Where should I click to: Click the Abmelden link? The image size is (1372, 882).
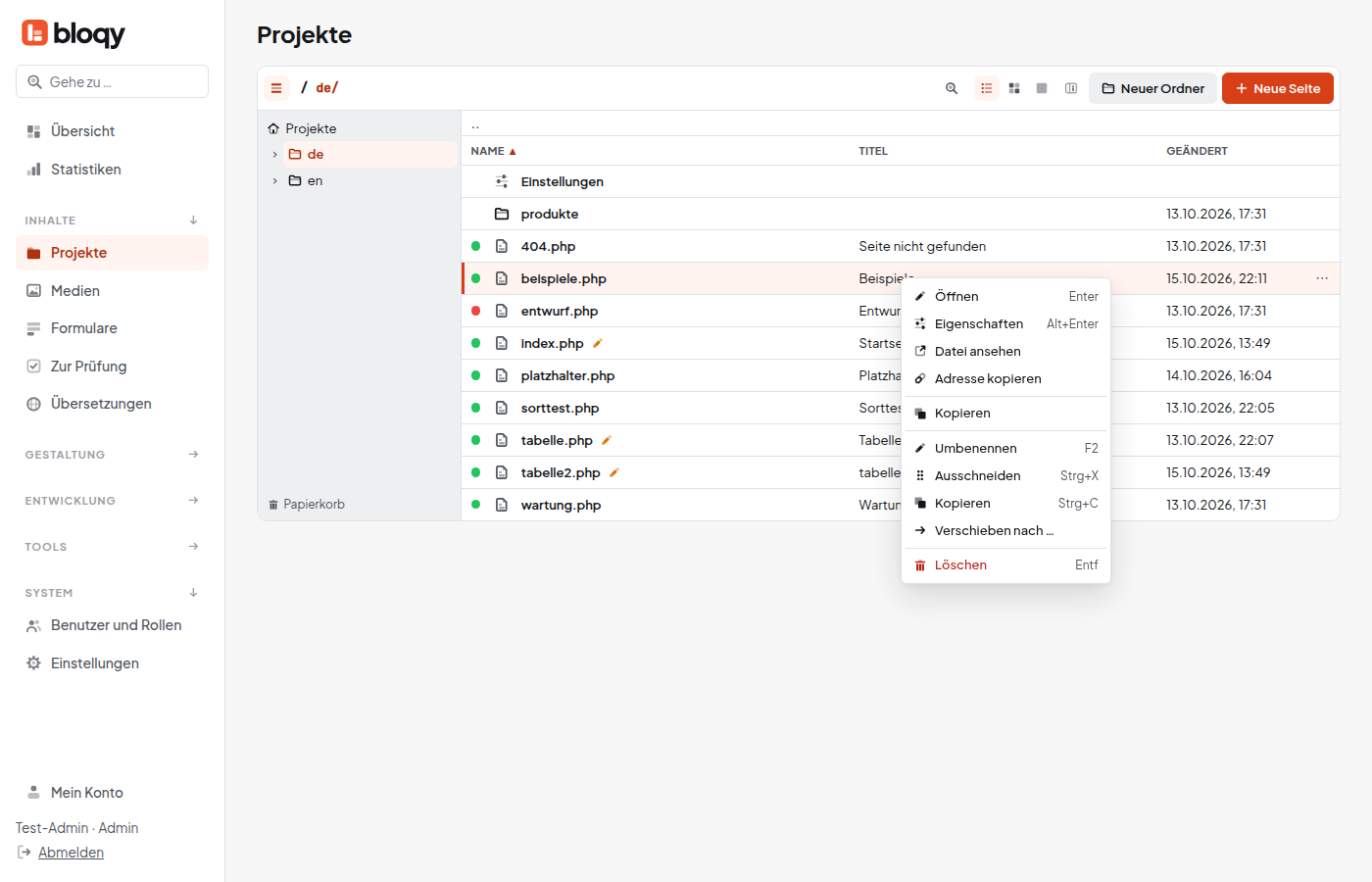71,853
